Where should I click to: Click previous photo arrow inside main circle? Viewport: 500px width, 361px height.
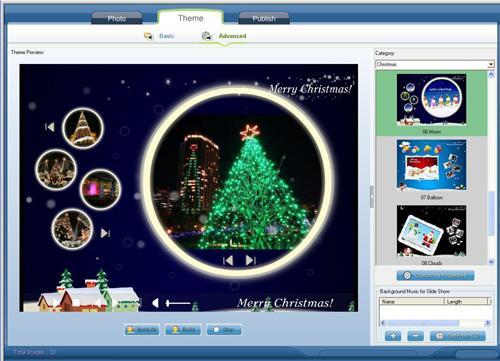coord(228,260)
